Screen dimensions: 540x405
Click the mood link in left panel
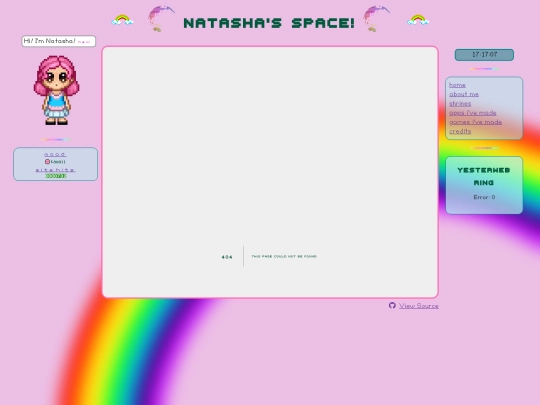(x=55, y=154)
